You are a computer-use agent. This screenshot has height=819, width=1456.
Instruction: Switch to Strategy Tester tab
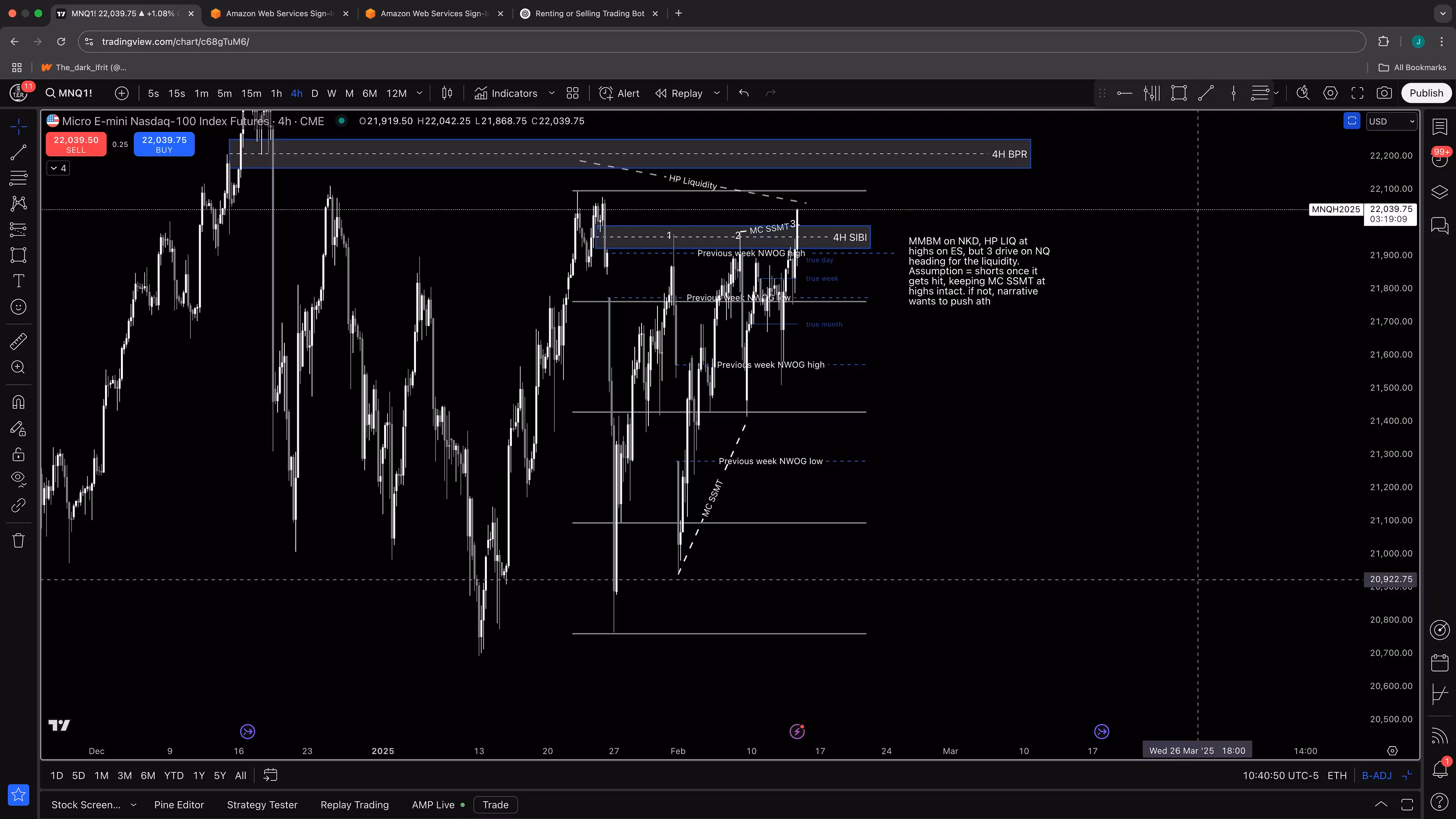[262, 805]
